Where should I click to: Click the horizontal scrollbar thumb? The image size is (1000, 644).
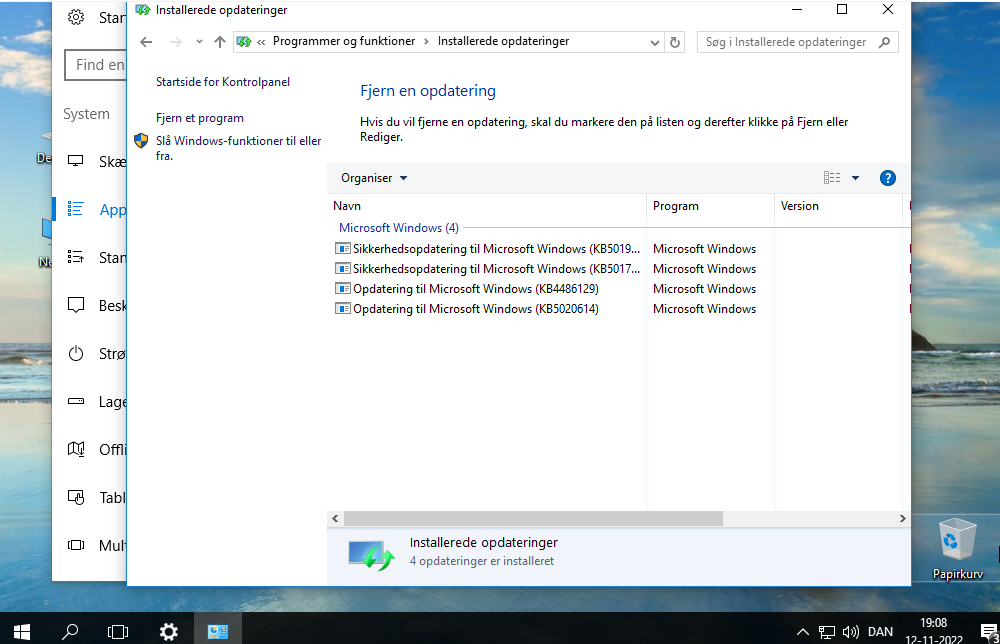pos(533,518)
